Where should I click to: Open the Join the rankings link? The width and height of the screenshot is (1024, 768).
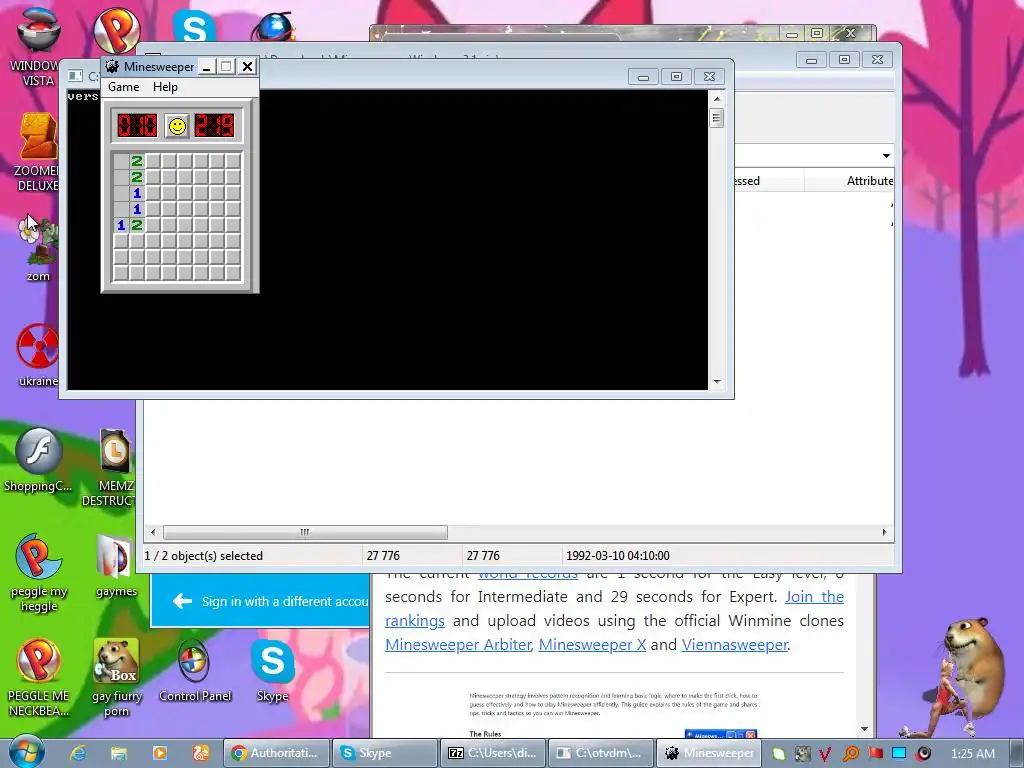(814, 597)
